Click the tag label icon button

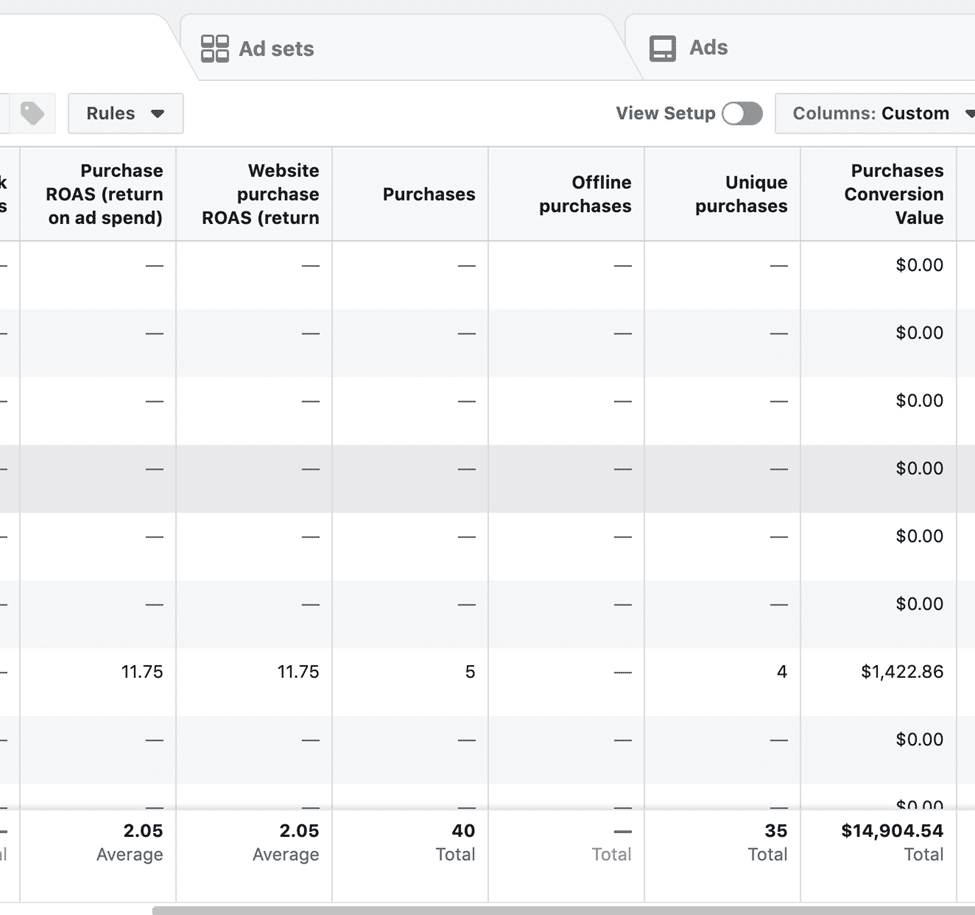[32, 113]
